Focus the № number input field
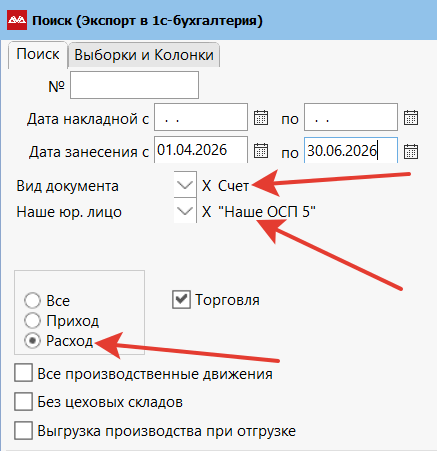This screenshot has height=451, width=437. (134, 85)
